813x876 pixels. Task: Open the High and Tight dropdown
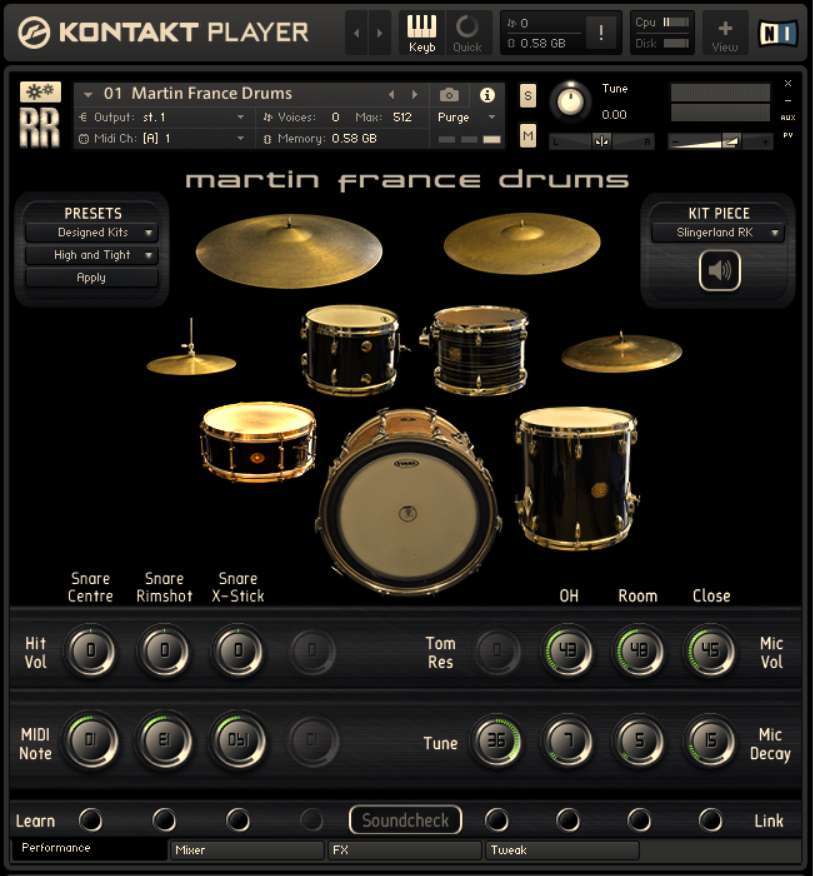(x=92, y=255)
